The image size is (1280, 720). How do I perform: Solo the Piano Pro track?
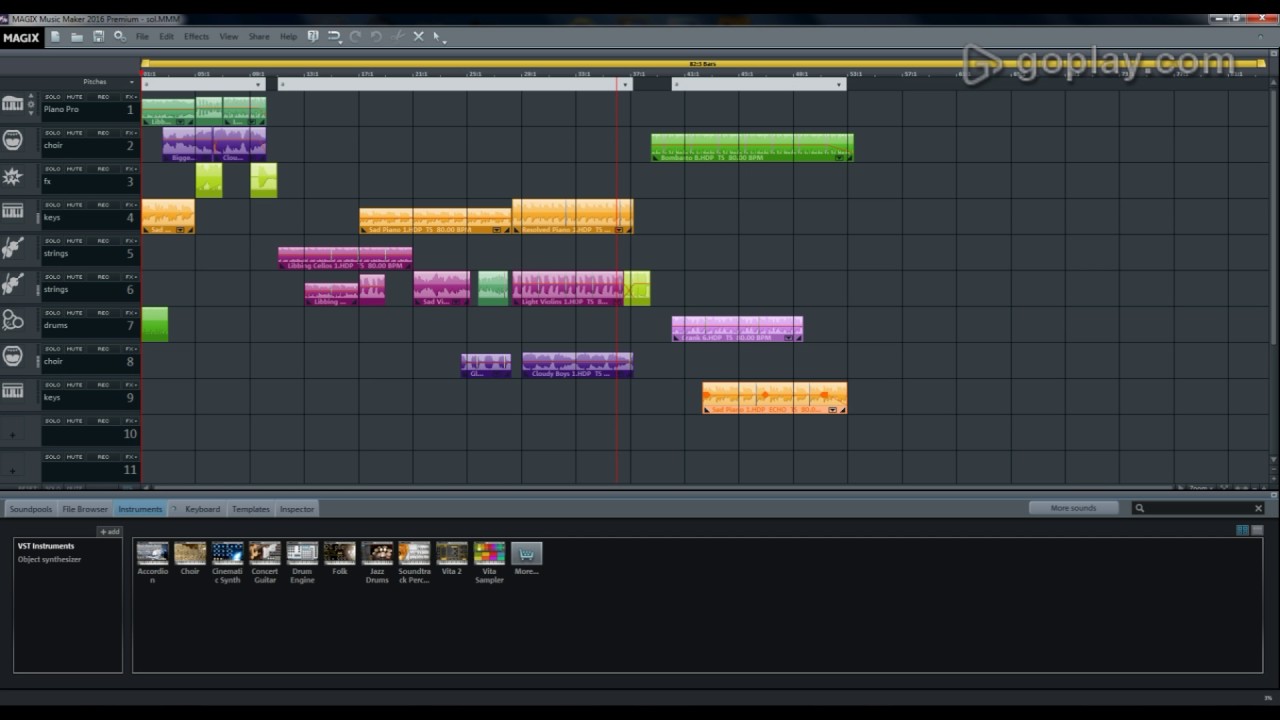click(x=53, y=97)
